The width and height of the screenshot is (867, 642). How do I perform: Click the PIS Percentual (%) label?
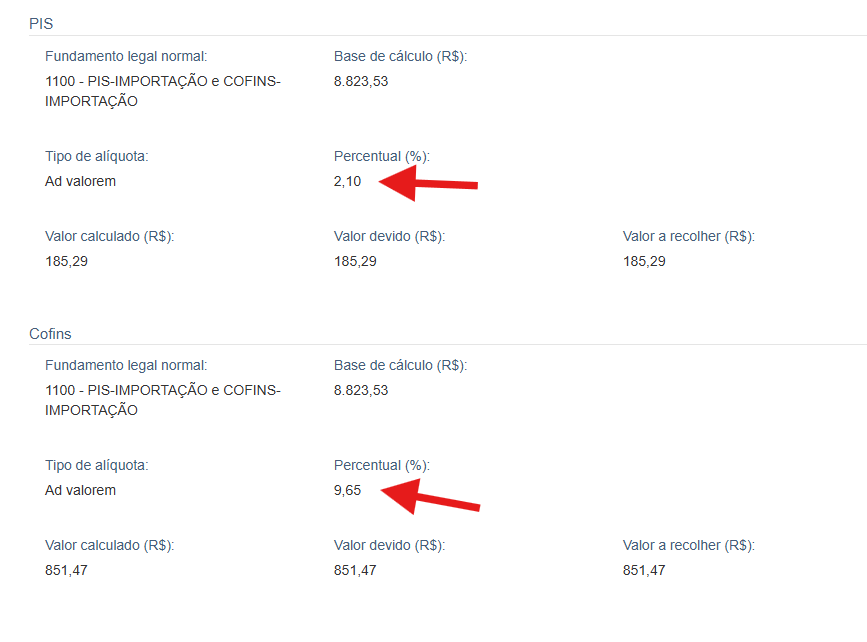coord(382,156)
